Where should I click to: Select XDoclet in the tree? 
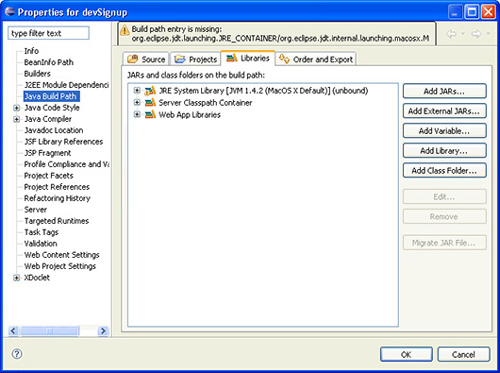(x=37, y=278)
